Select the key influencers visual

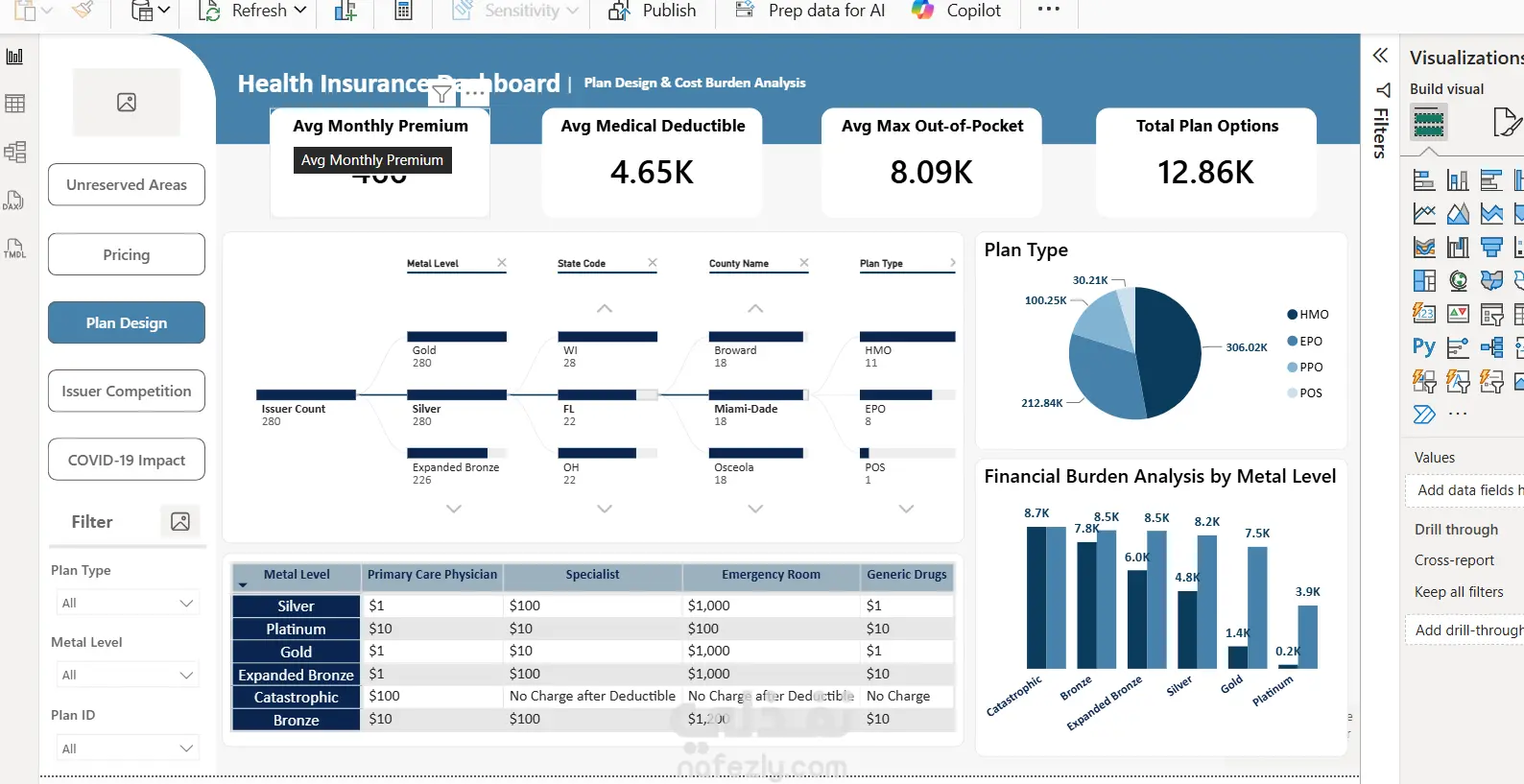[x=1458, y=347]
